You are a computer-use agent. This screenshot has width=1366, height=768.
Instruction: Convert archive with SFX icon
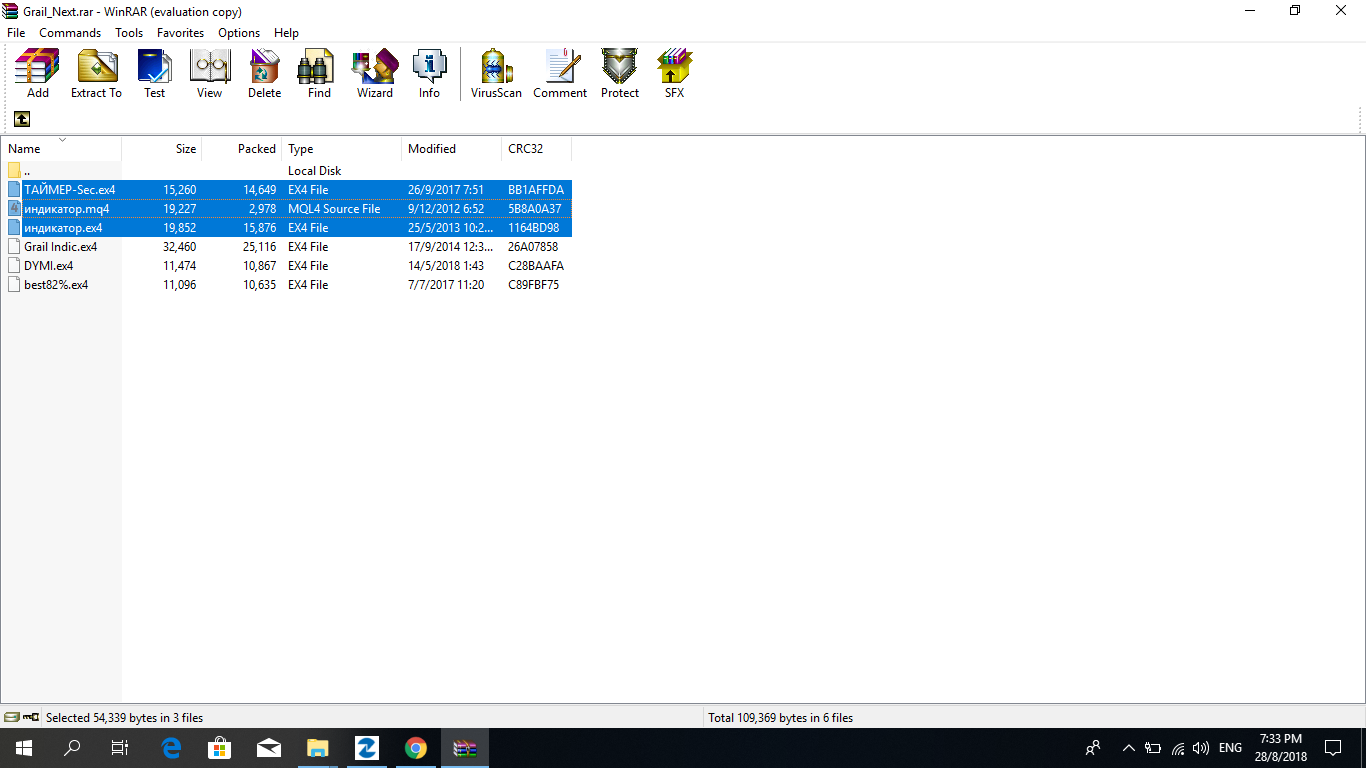pos(674,74)
